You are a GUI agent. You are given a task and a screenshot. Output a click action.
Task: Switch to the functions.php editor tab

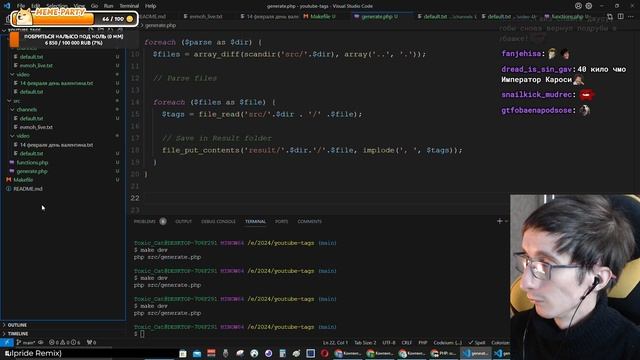click(567, 16)
